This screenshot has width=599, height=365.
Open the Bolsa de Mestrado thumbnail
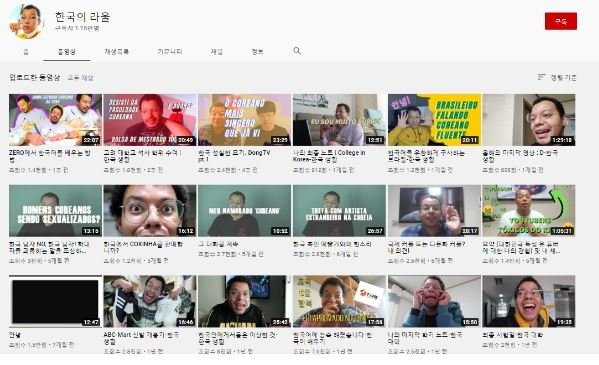[x=150, y=120]
